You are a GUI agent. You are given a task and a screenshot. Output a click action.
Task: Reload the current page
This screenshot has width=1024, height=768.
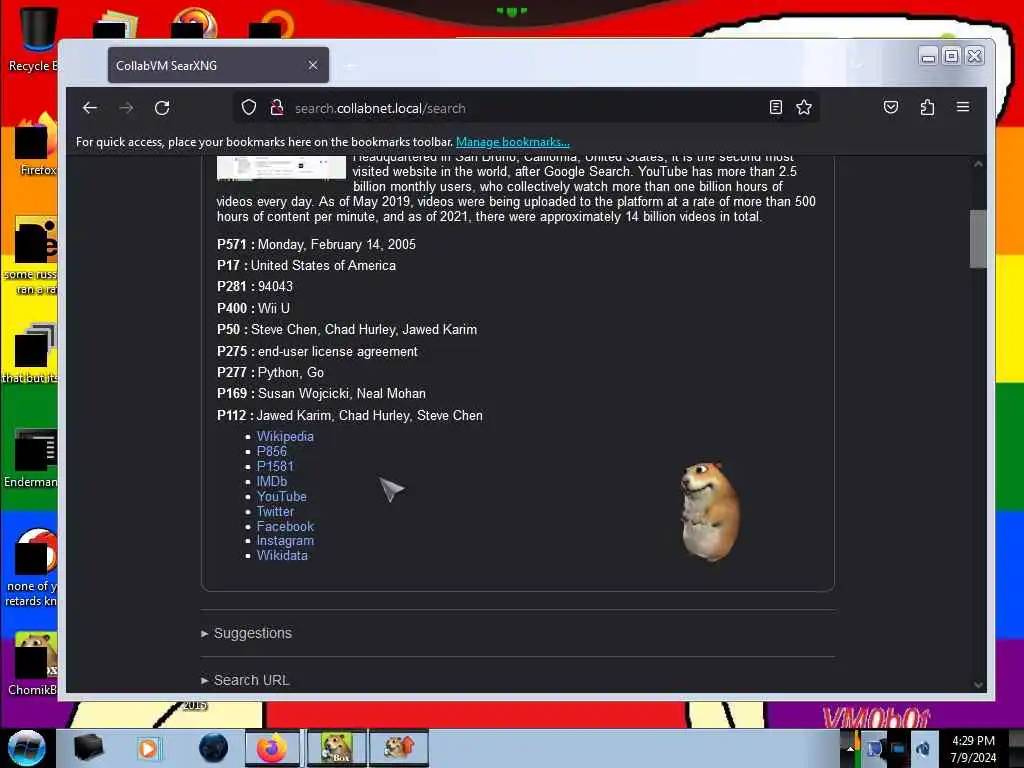pos(162,108)
